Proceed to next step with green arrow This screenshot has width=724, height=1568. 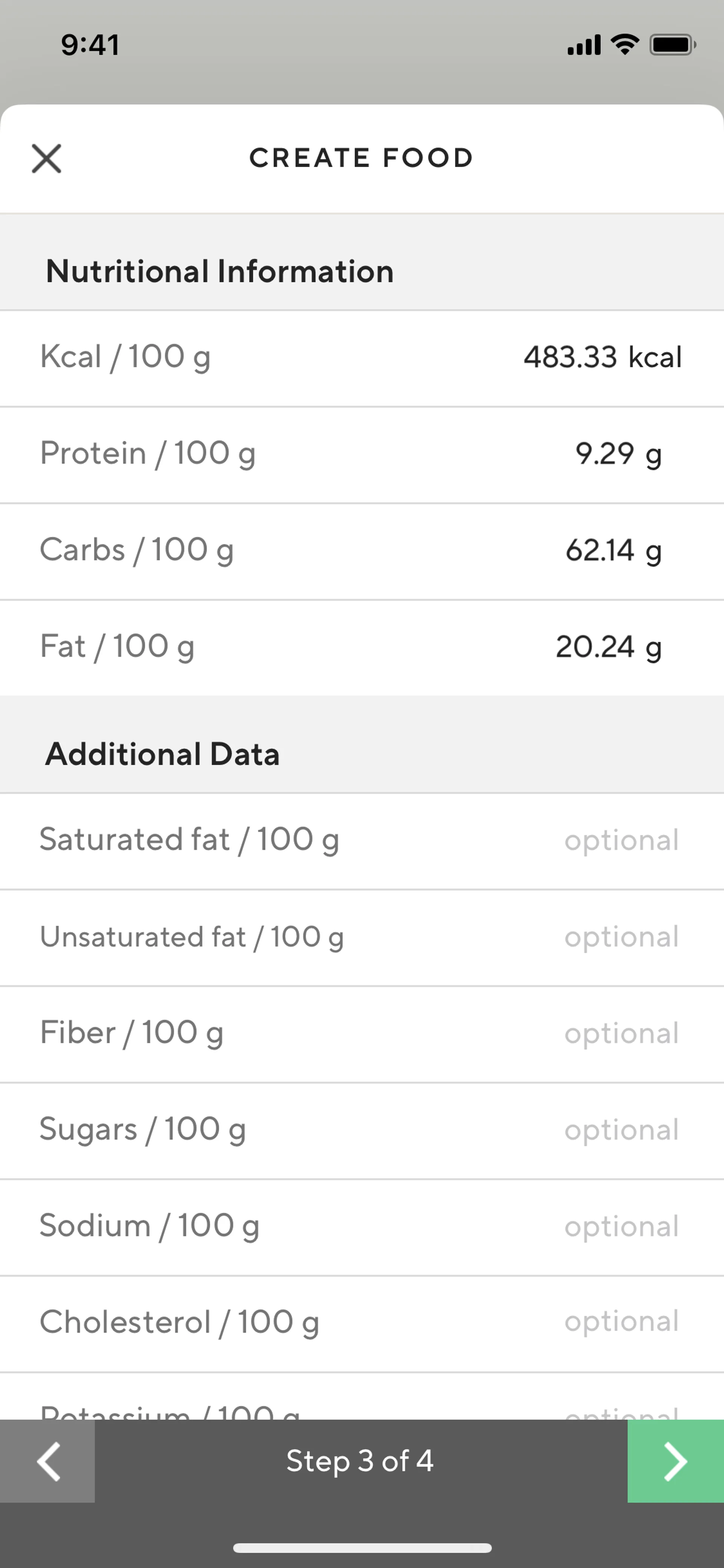tap(675, 1461)
